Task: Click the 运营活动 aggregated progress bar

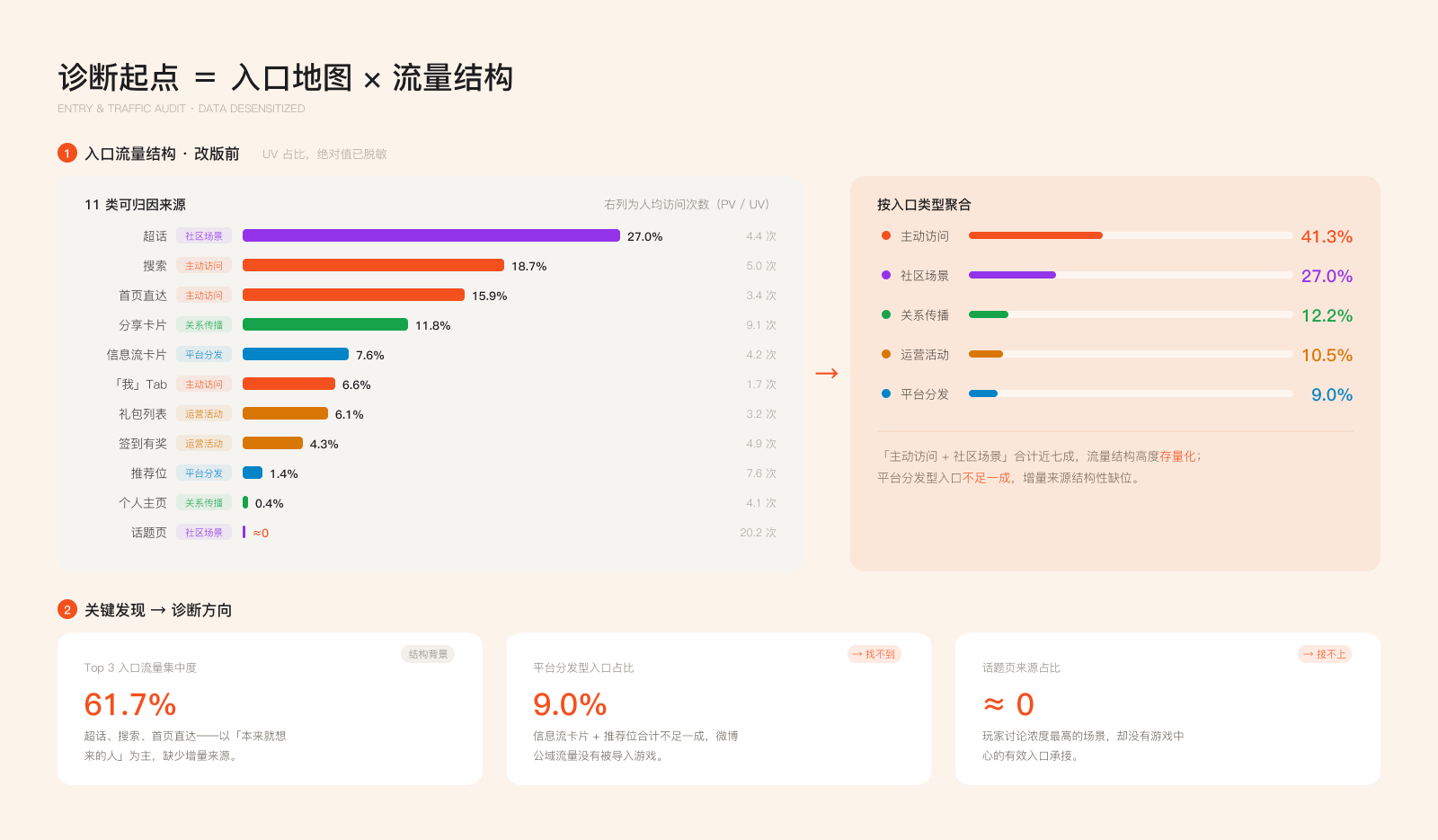Action: [1131, 354]
